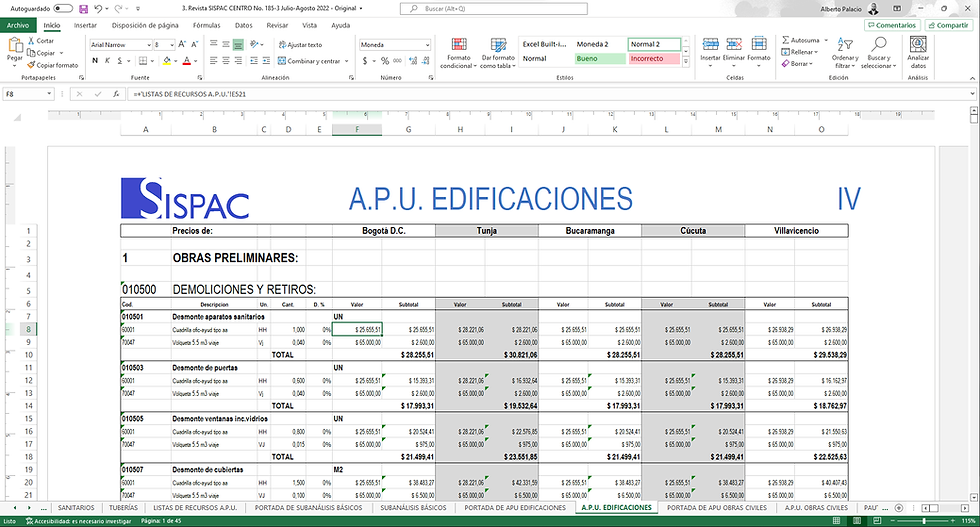The height and width of the screenshot is (527, 980).
Task: Decrease decimal places icon
Action: coord(426,61)
